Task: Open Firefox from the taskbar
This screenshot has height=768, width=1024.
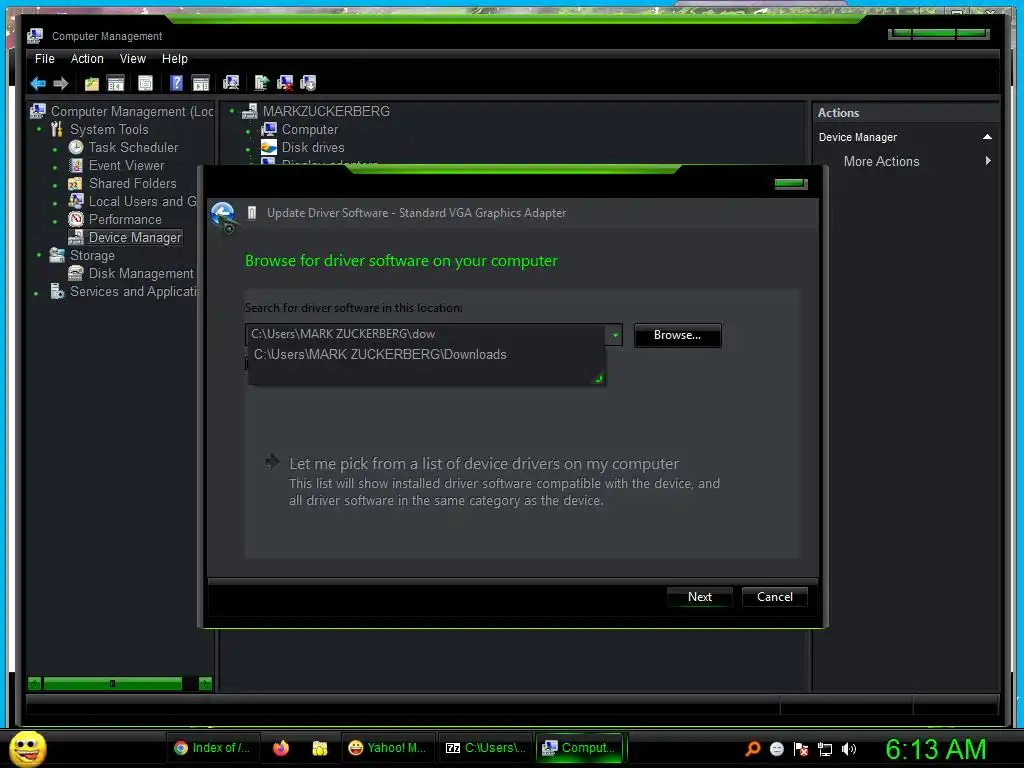Action: coord(281,748)
